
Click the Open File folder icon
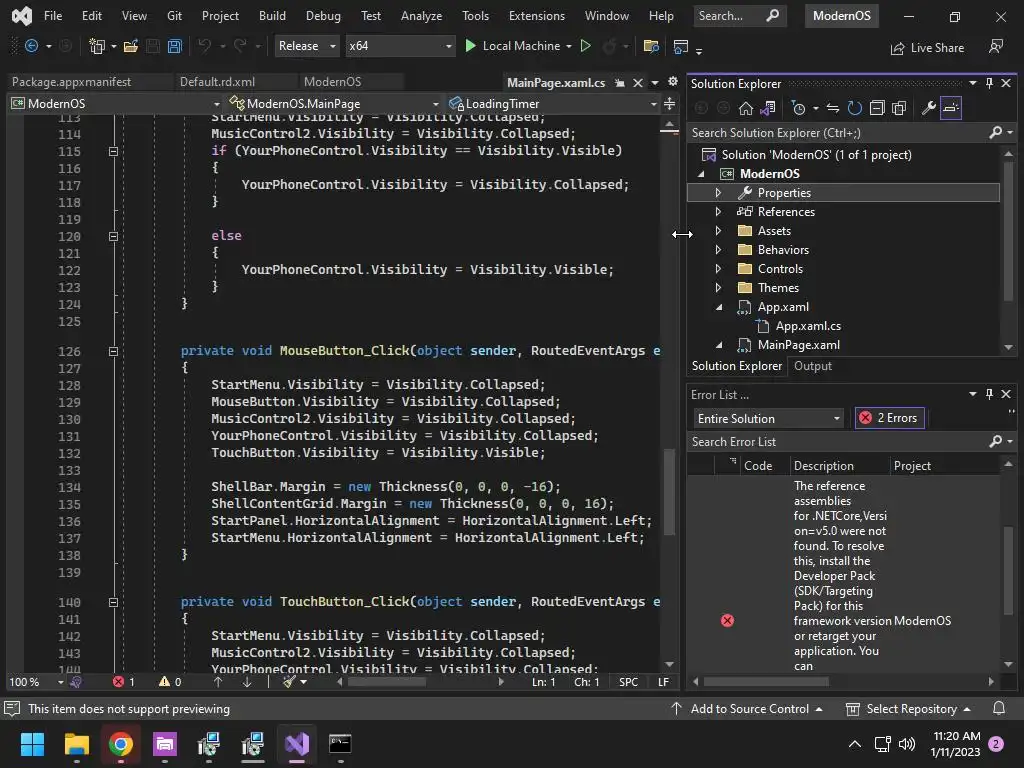point(131,46)
